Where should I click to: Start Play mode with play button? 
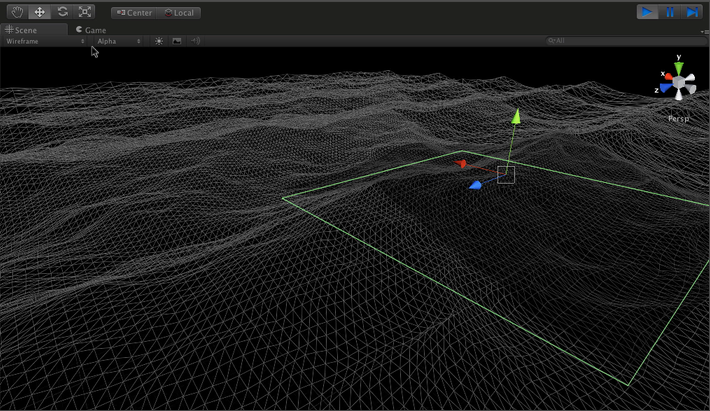[648, 12]
